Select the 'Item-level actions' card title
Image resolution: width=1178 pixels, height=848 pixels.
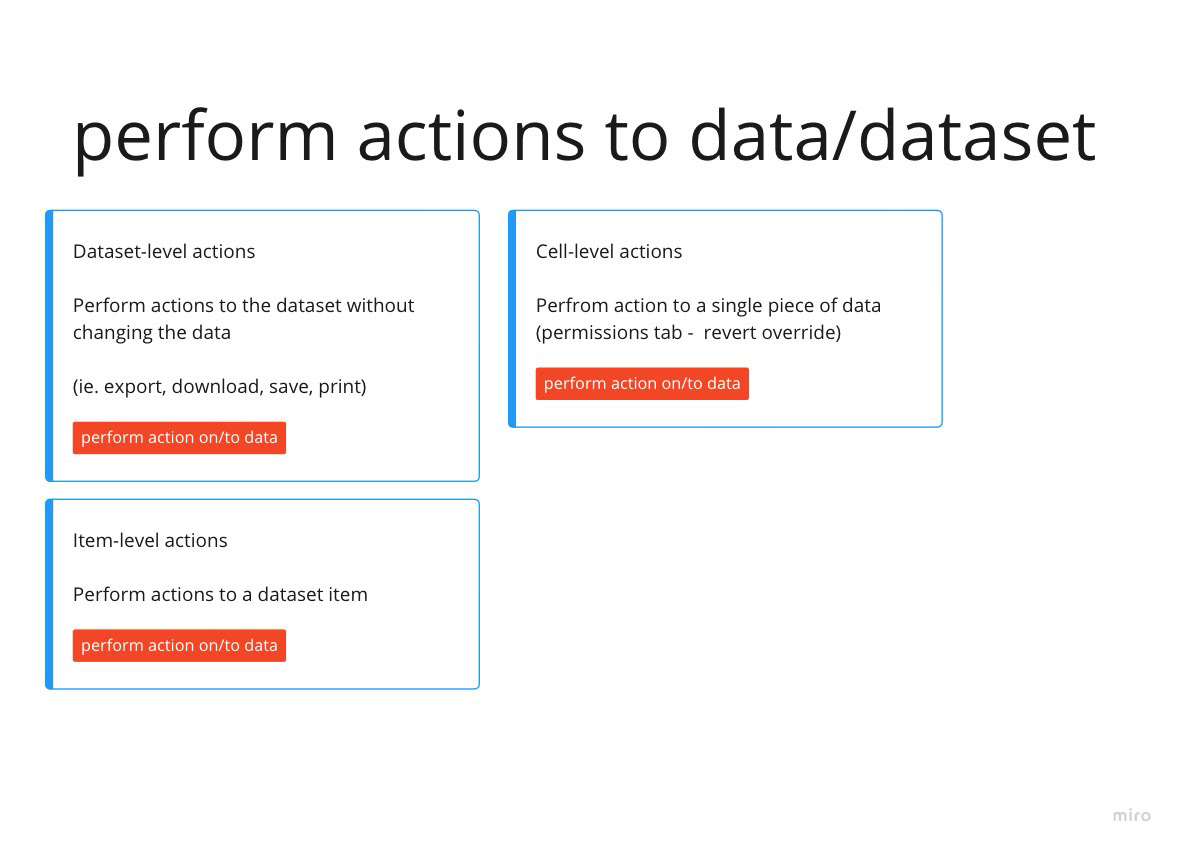coord(150,540)
